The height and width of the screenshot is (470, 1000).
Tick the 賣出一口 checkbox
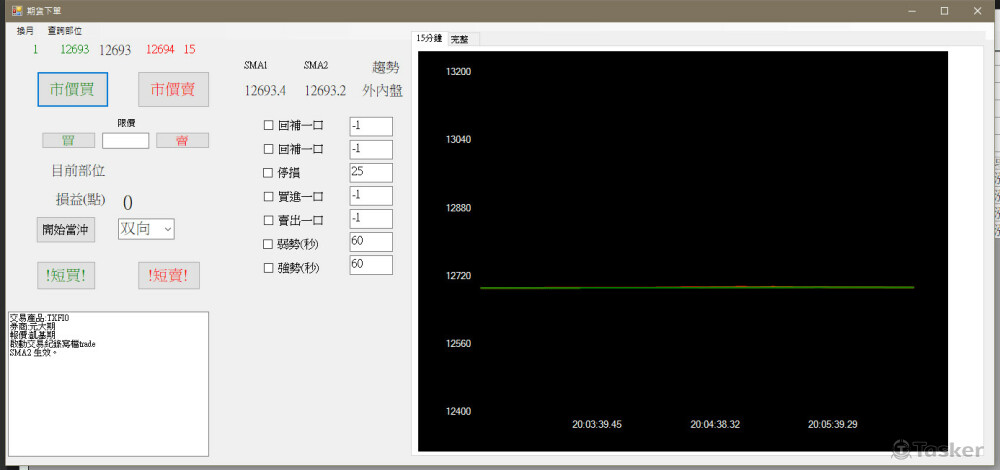pos(268,220)
